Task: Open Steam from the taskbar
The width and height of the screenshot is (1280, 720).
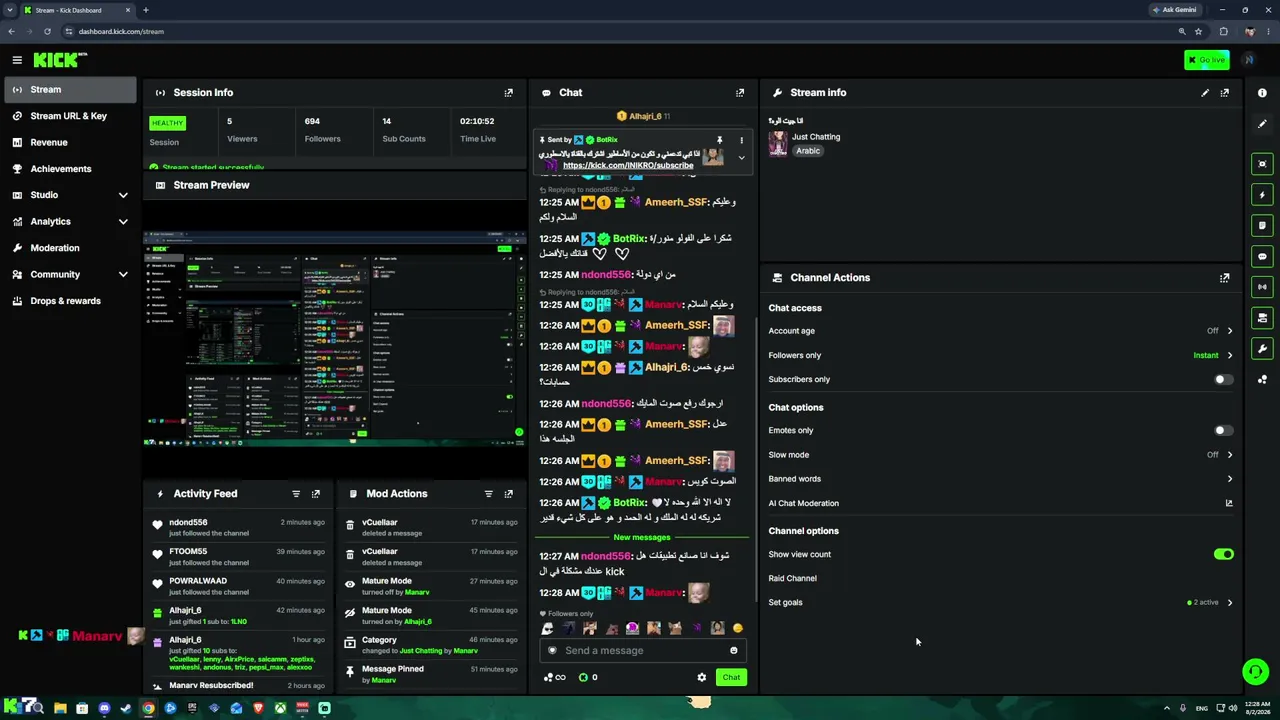Action: 126,709
